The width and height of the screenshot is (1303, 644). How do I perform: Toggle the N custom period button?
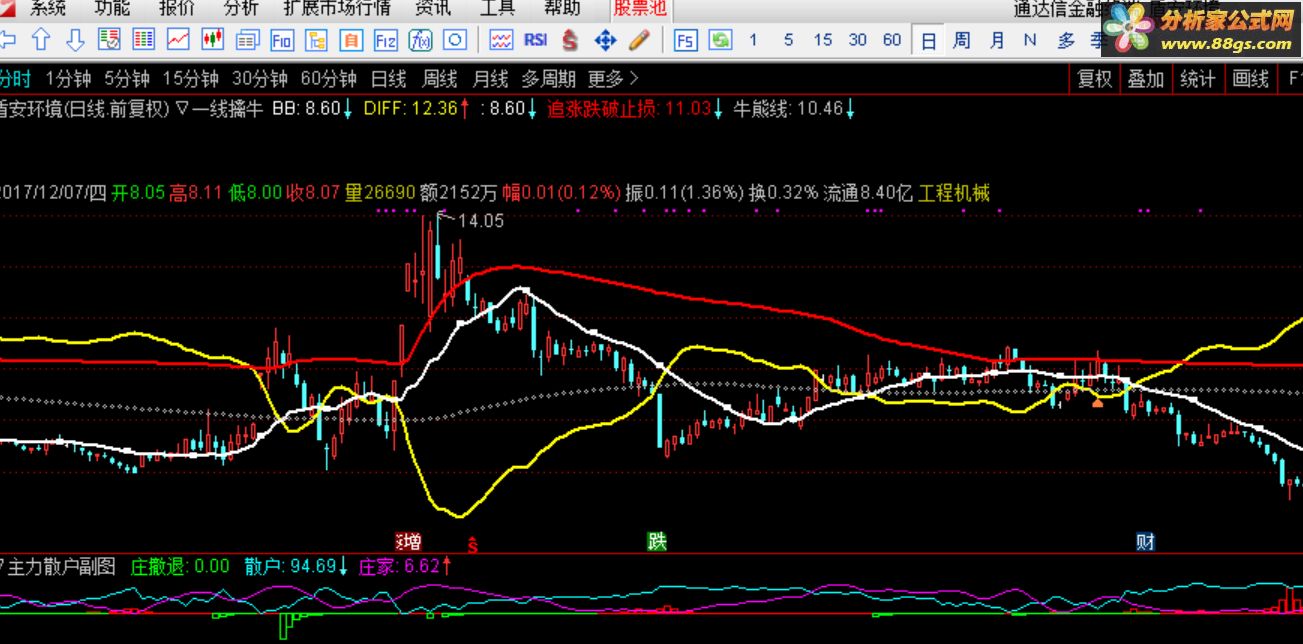[x=1030, y=40]
